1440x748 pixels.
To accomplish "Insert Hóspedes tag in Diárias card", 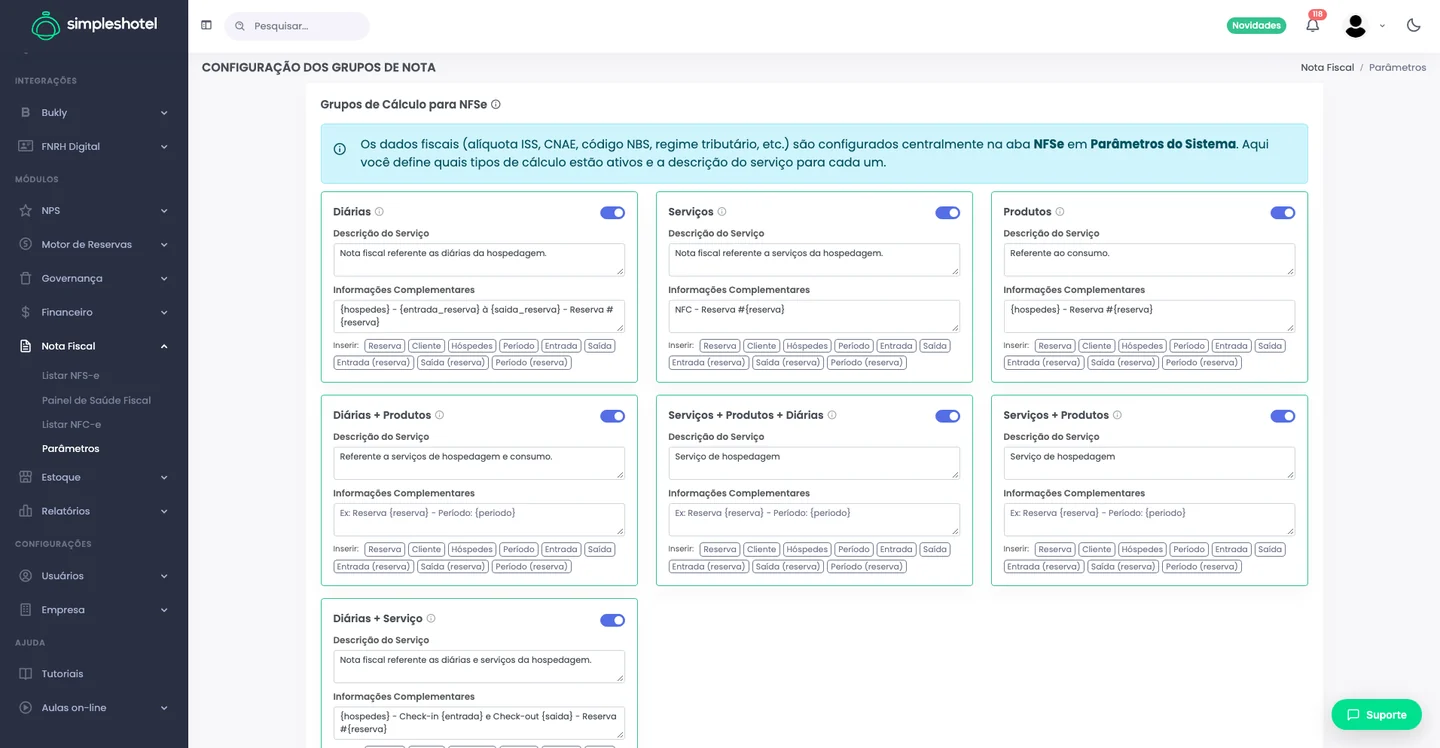I will coord(471,346).
